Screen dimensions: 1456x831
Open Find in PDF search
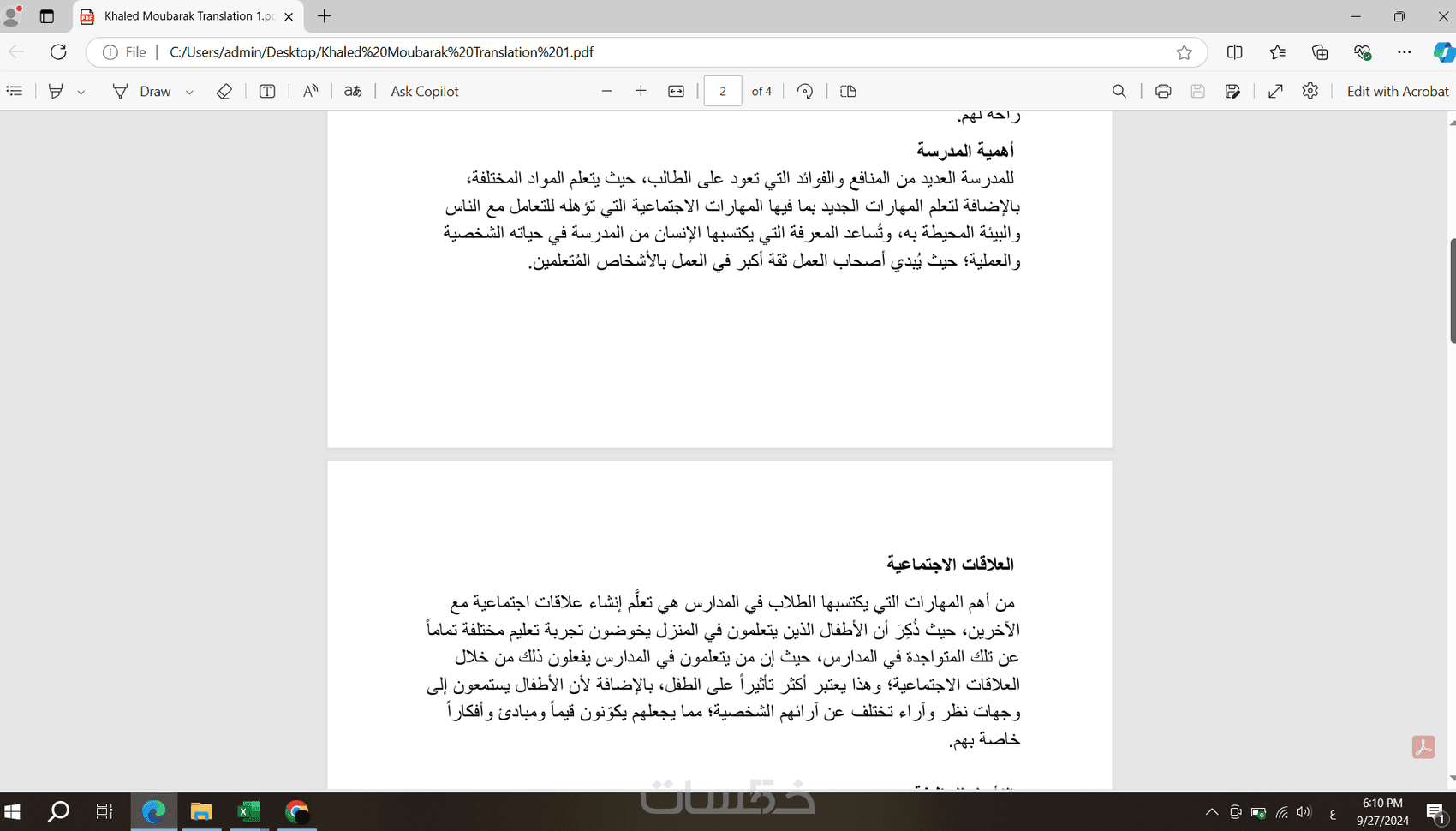[1119, 91]
